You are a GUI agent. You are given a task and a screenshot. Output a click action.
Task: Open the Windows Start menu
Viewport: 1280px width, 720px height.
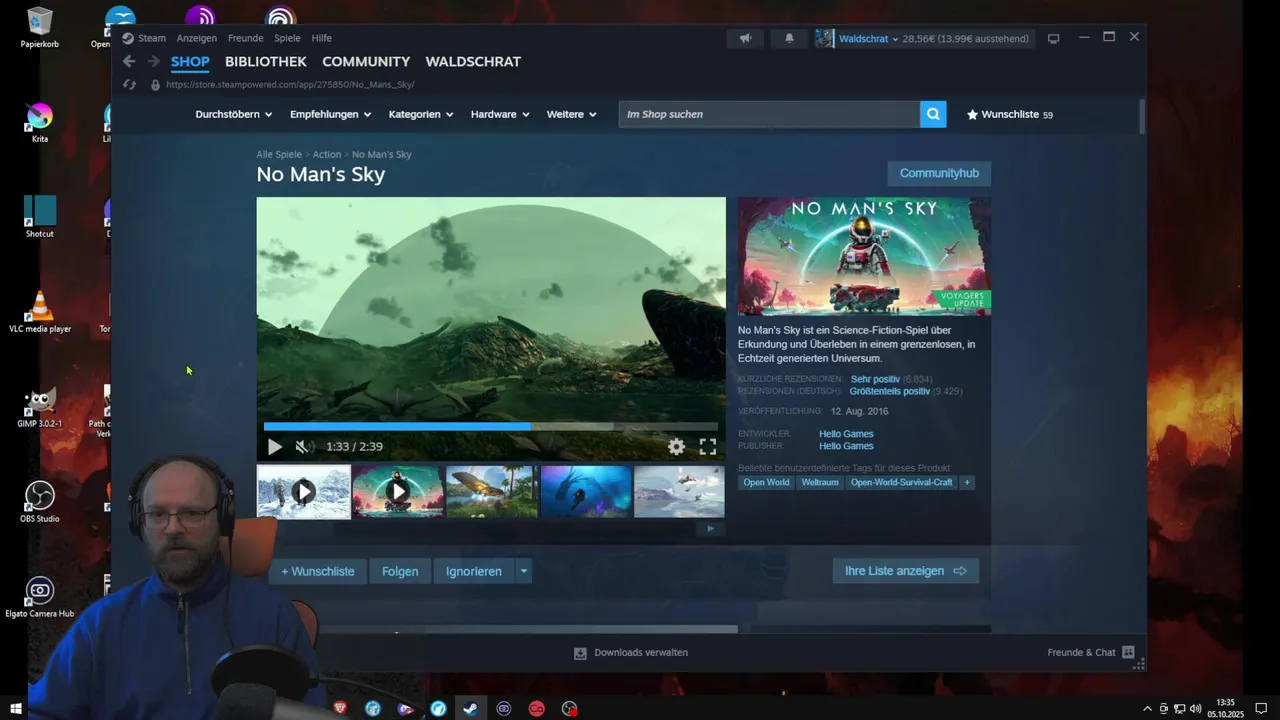pos(16,709)
